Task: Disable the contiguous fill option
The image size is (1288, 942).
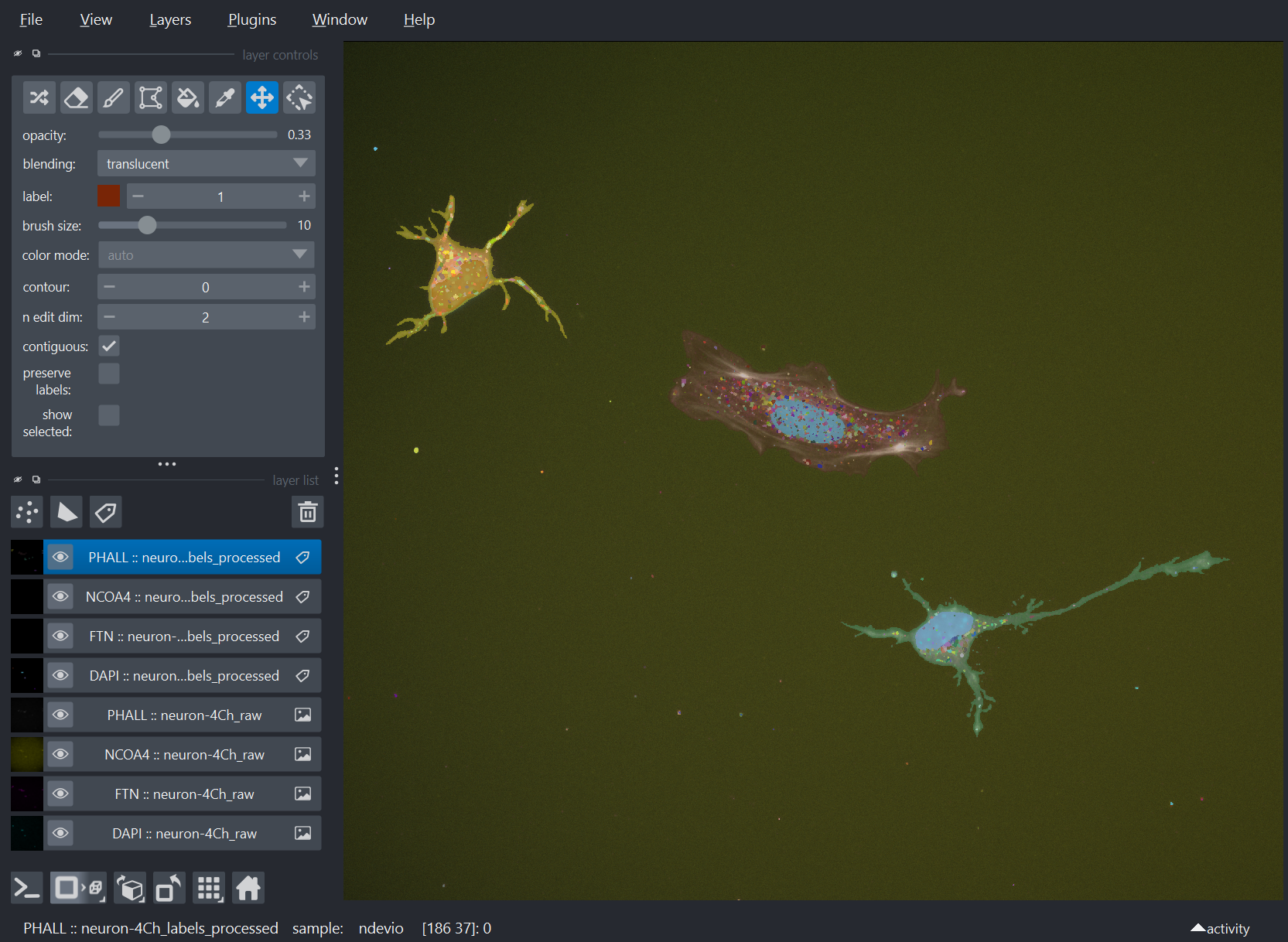Action: coord(109,346)
